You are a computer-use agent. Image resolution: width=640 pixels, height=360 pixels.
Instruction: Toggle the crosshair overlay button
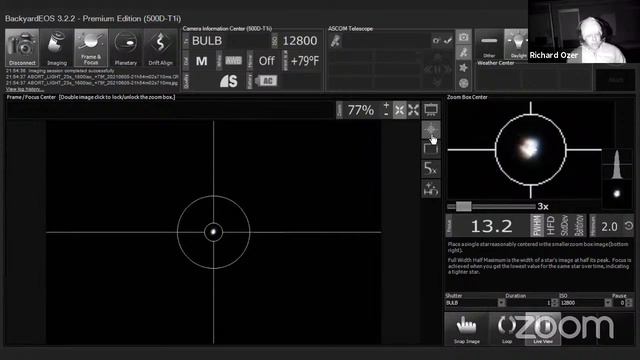tap(431, 130)
